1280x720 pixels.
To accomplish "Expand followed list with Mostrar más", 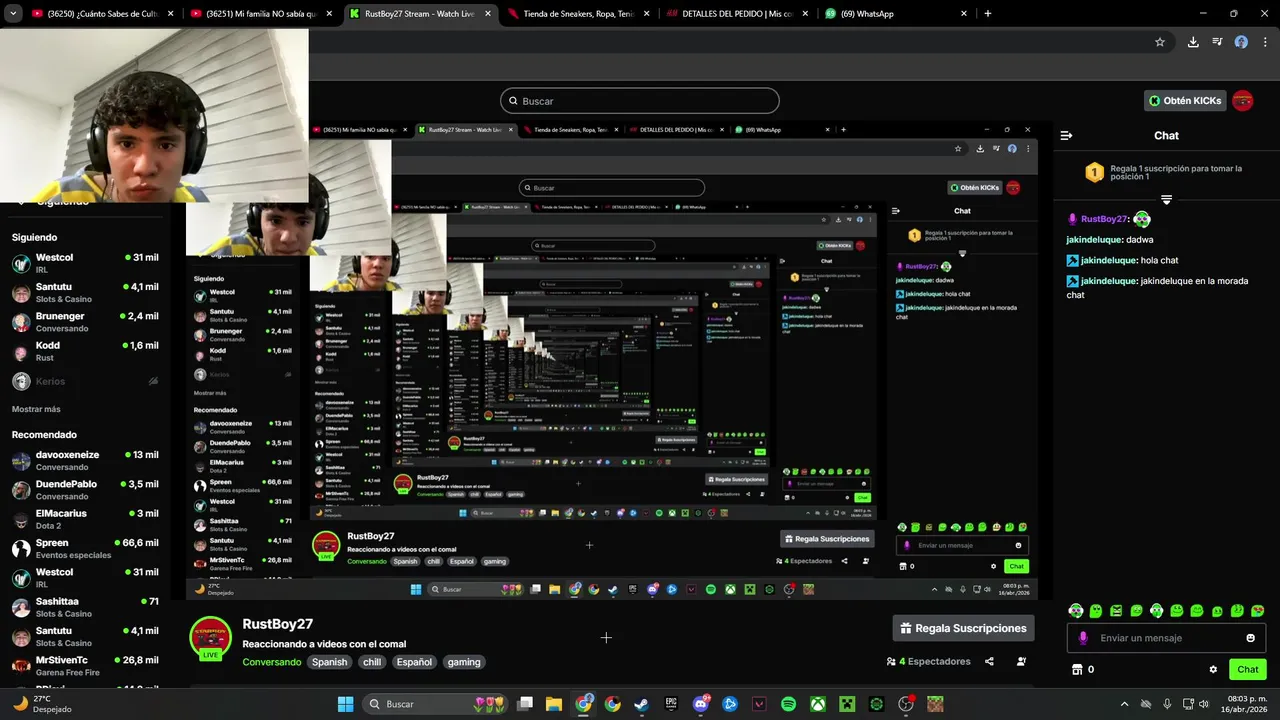I will point(36,409).
